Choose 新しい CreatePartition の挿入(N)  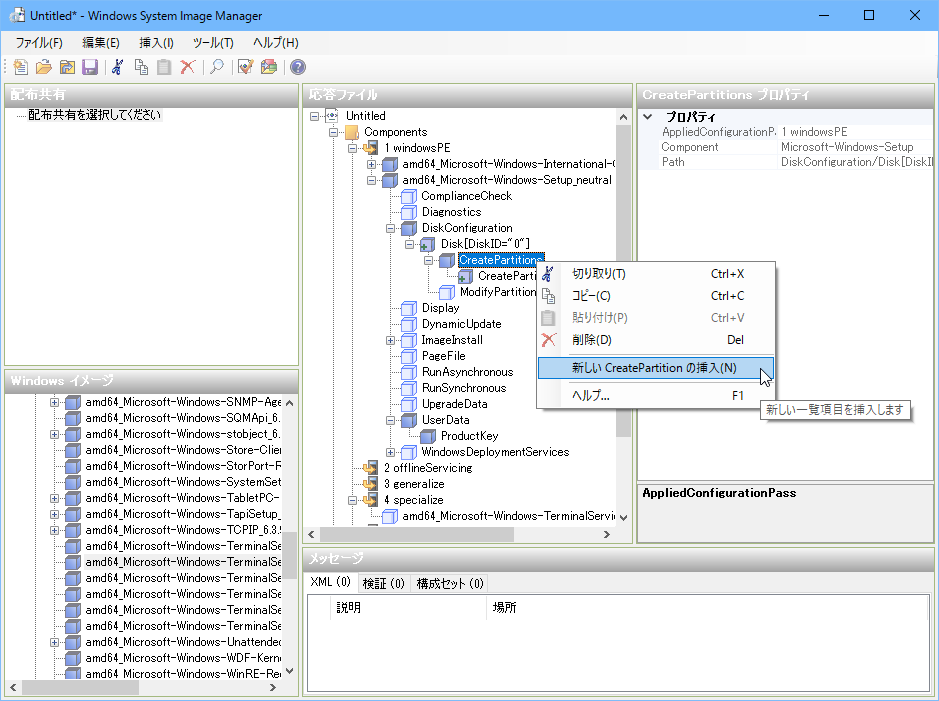656,368
